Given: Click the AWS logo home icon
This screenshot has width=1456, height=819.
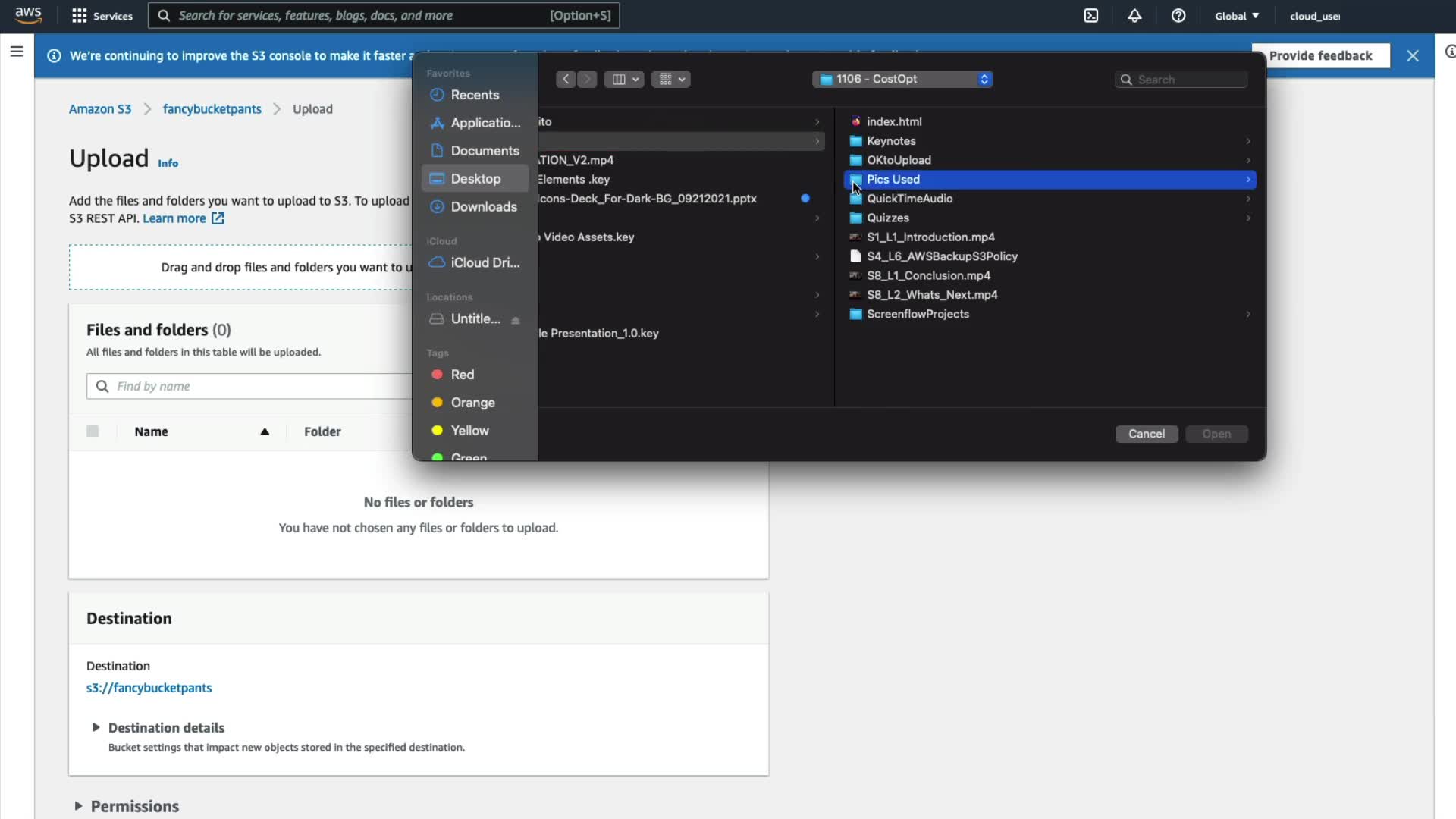Looking at the screenshot, I should (x=28, y=15).
